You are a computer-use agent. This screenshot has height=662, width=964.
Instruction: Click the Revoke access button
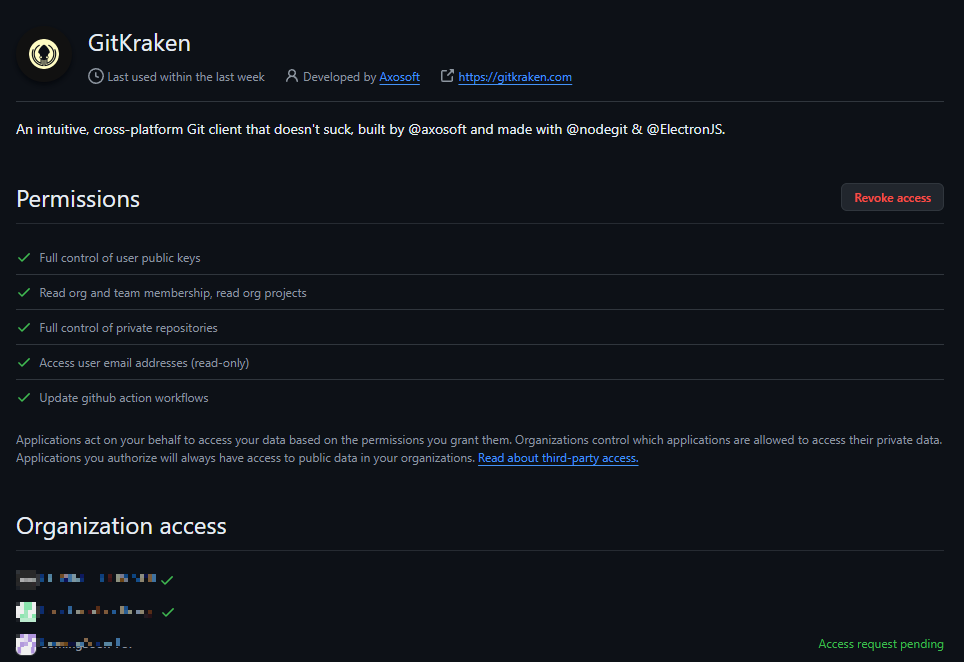892,197
